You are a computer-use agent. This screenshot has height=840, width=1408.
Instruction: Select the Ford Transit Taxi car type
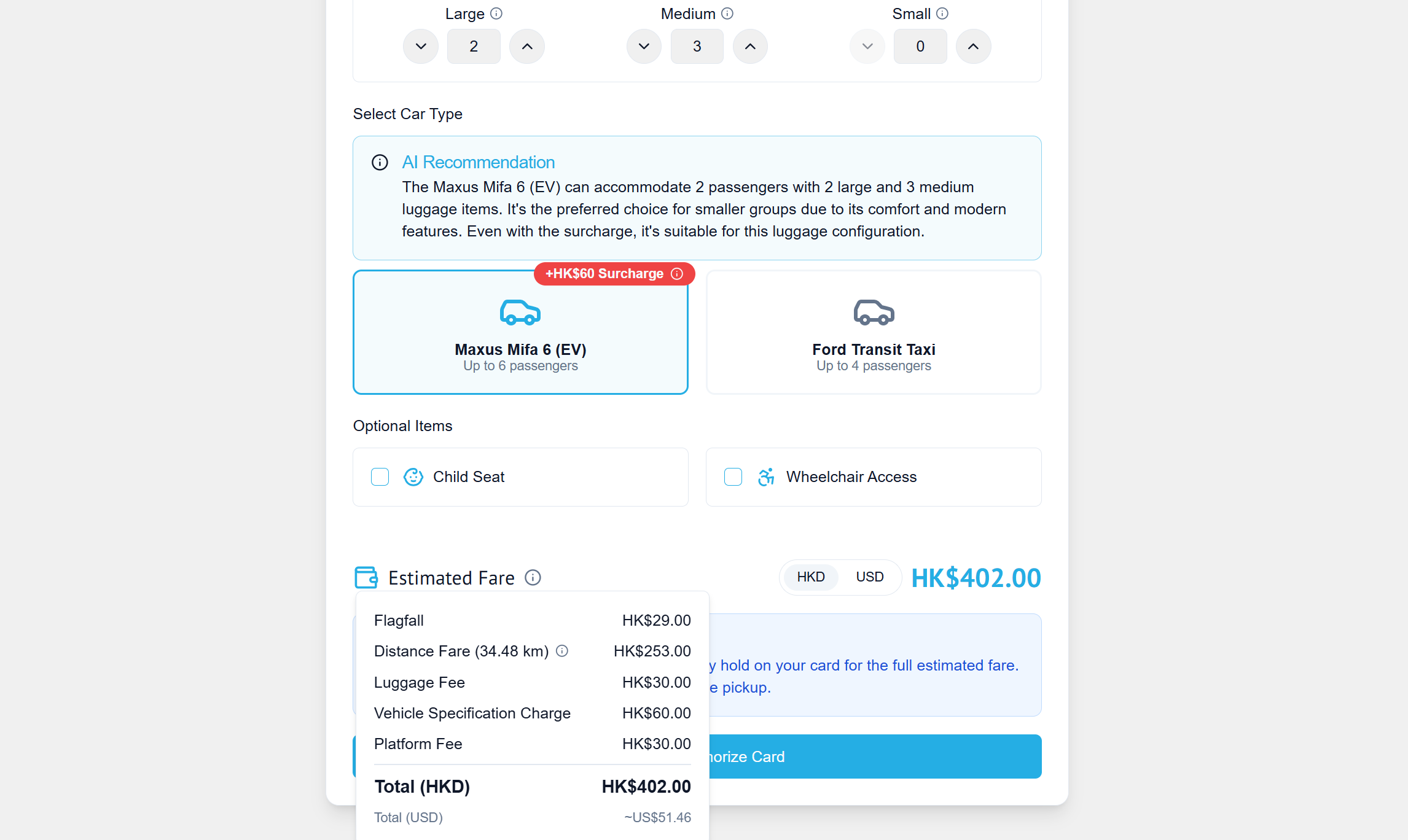[x=874, y=332]
